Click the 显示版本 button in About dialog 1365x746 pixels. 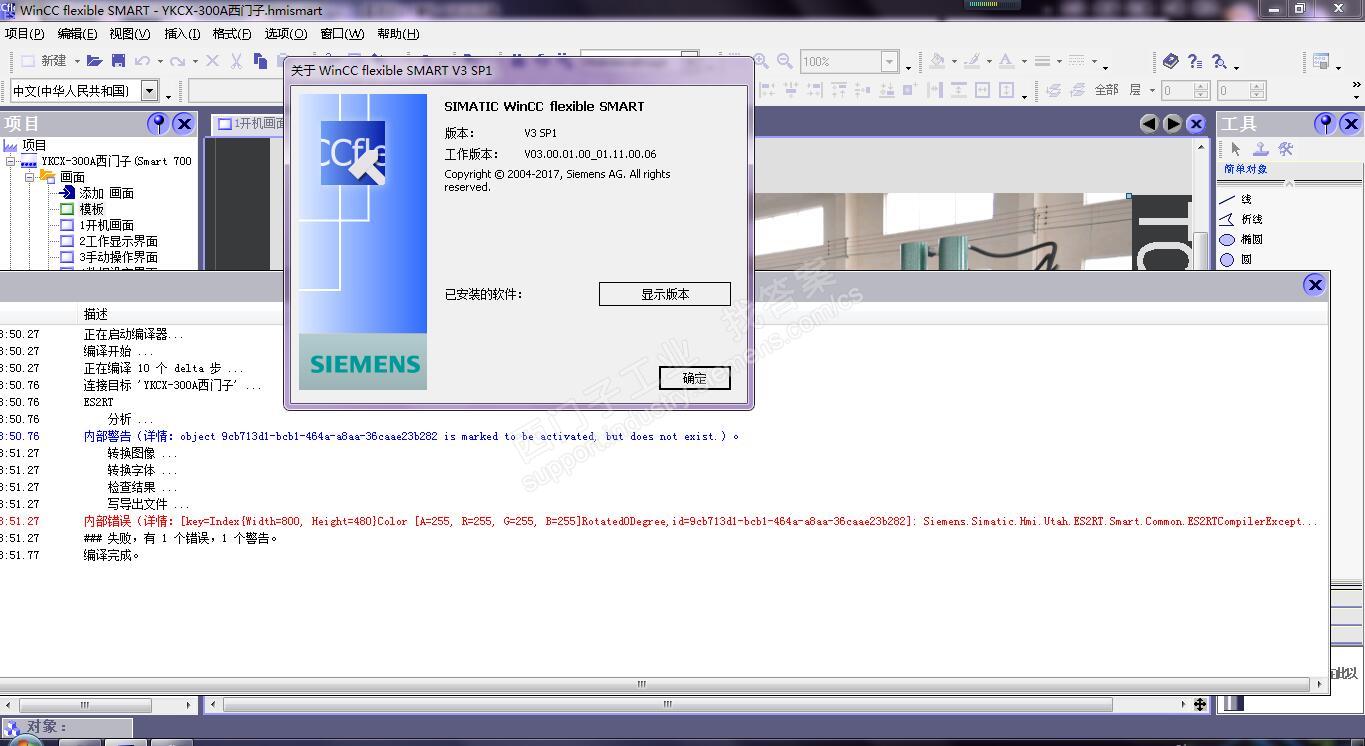click(665, 294)
